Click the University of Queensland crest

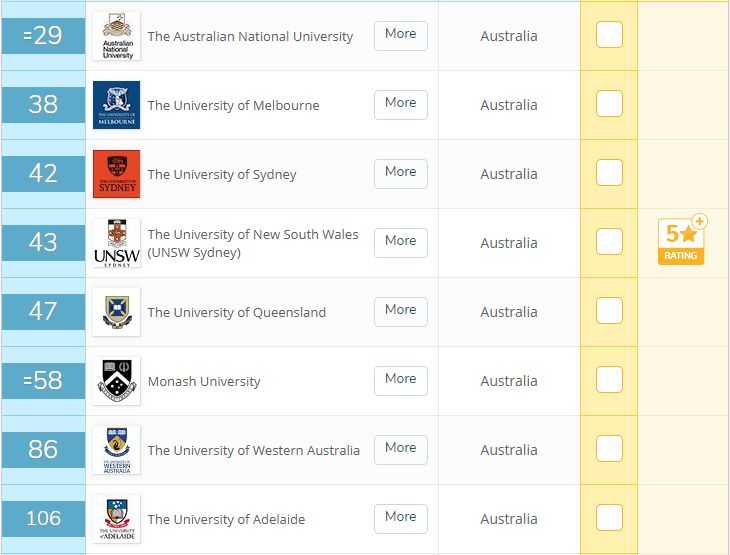116,311
